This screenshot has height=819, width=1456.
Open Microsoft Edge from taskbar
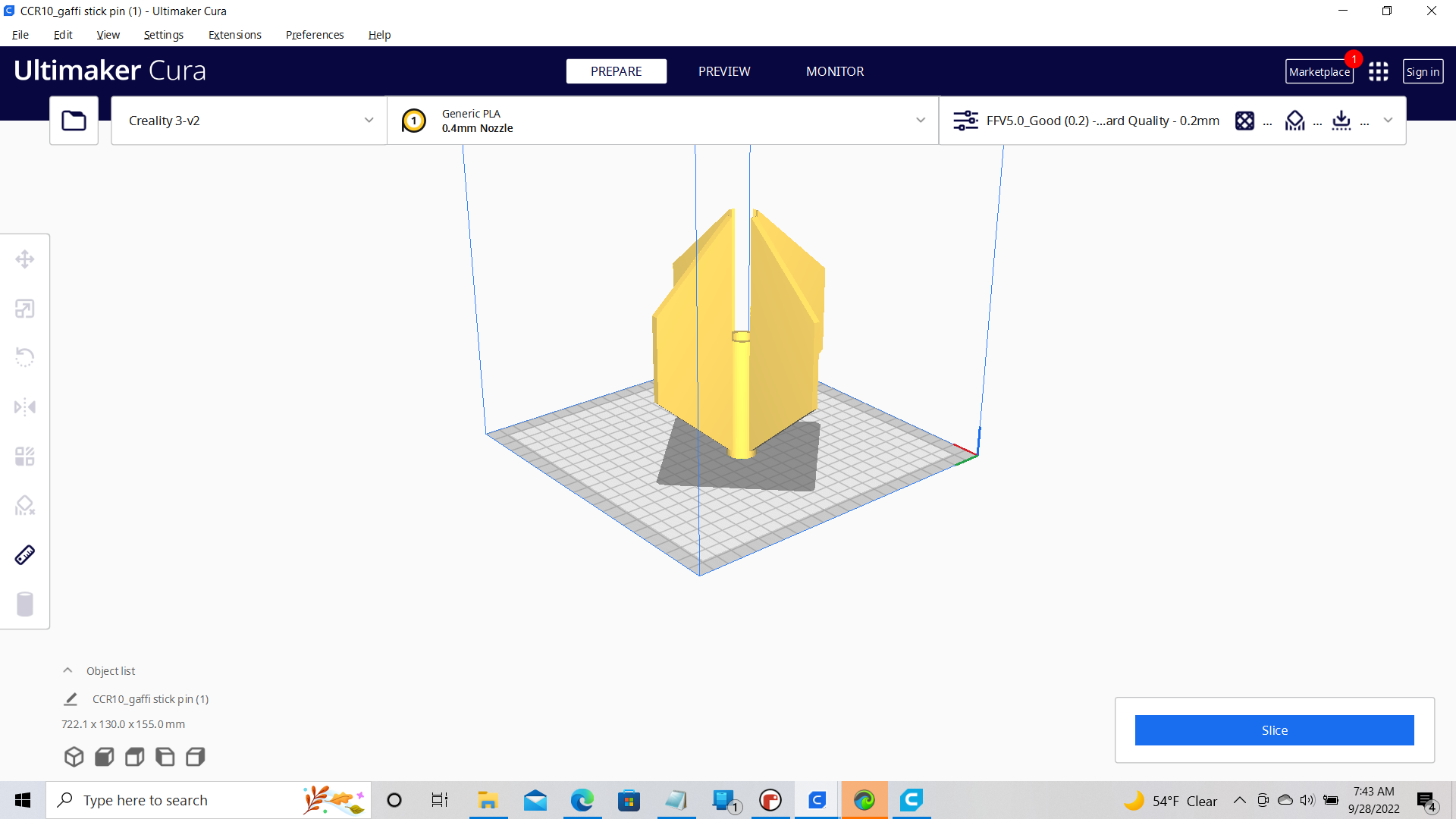[x=582, y=800]
